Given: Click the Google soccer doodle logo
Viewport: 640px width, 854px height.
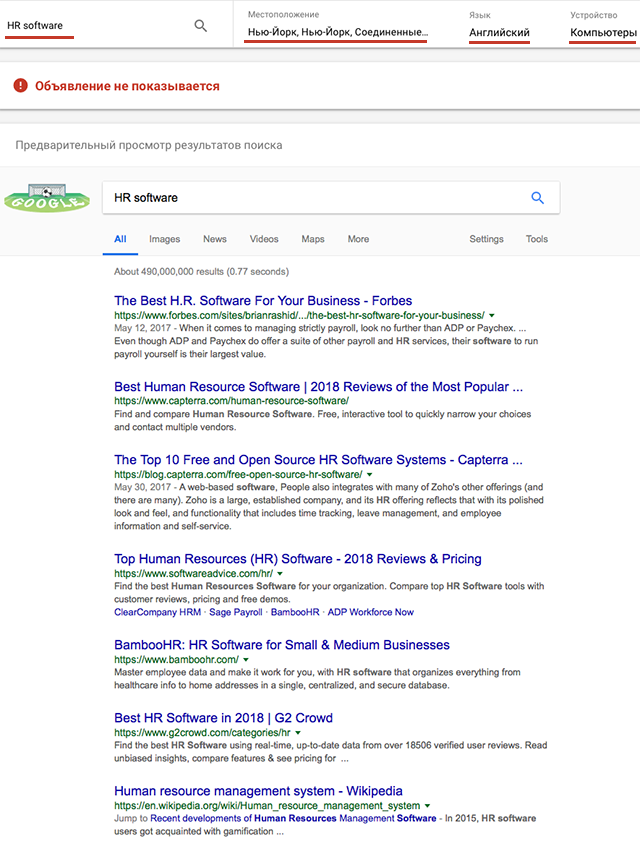Looking at the screenshot, I should tap(47, 198).
